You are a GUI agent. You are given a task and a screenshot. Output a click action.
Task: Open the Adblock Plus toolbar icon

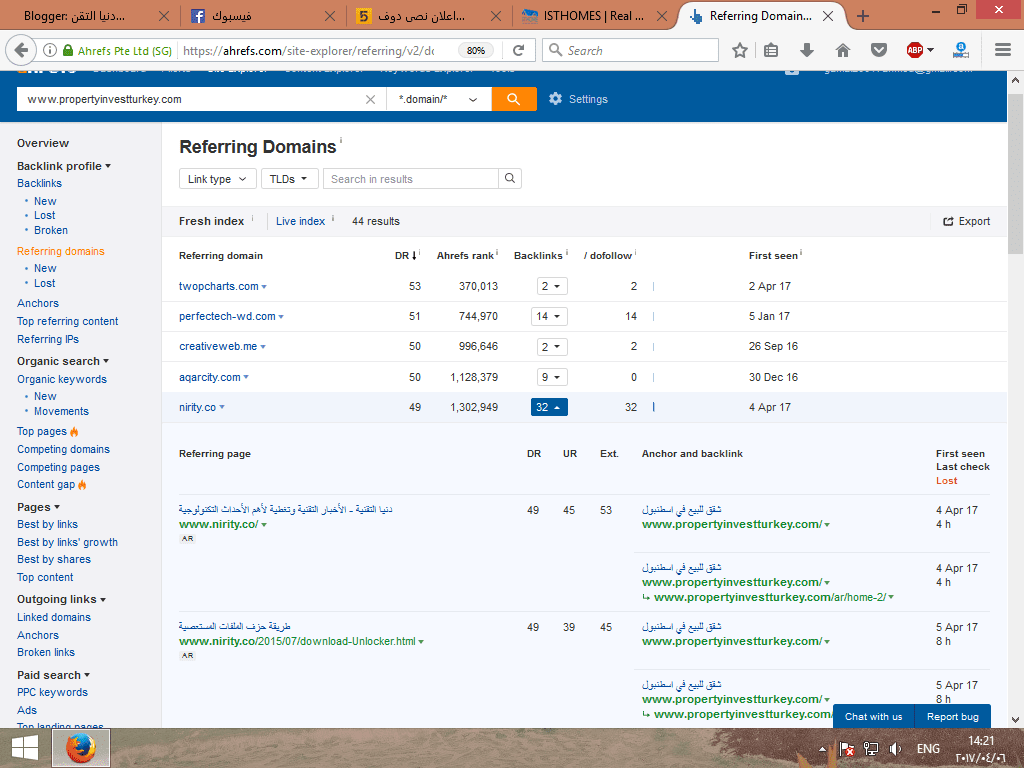point(915,50)
